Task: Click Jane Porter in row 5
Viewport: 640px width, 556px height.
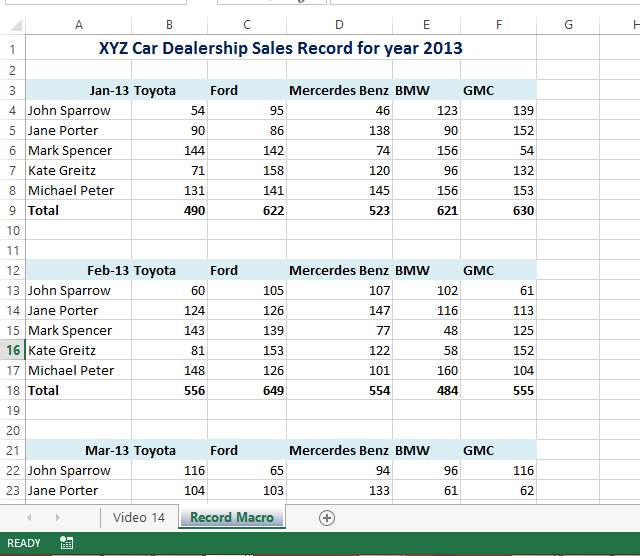Action: coord(79,130)
